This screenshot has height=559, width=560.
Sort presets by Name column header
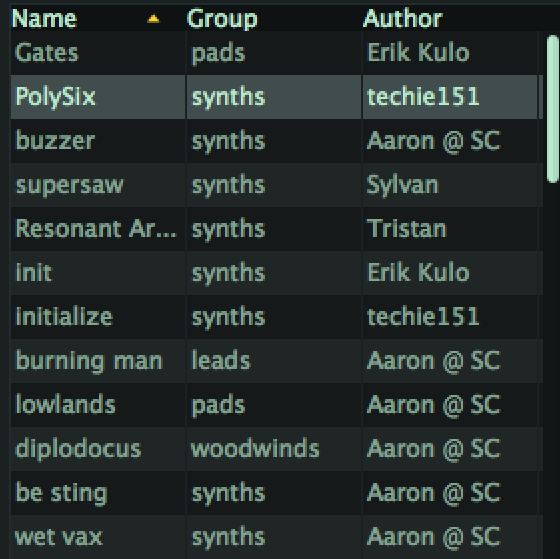[44, 19]
